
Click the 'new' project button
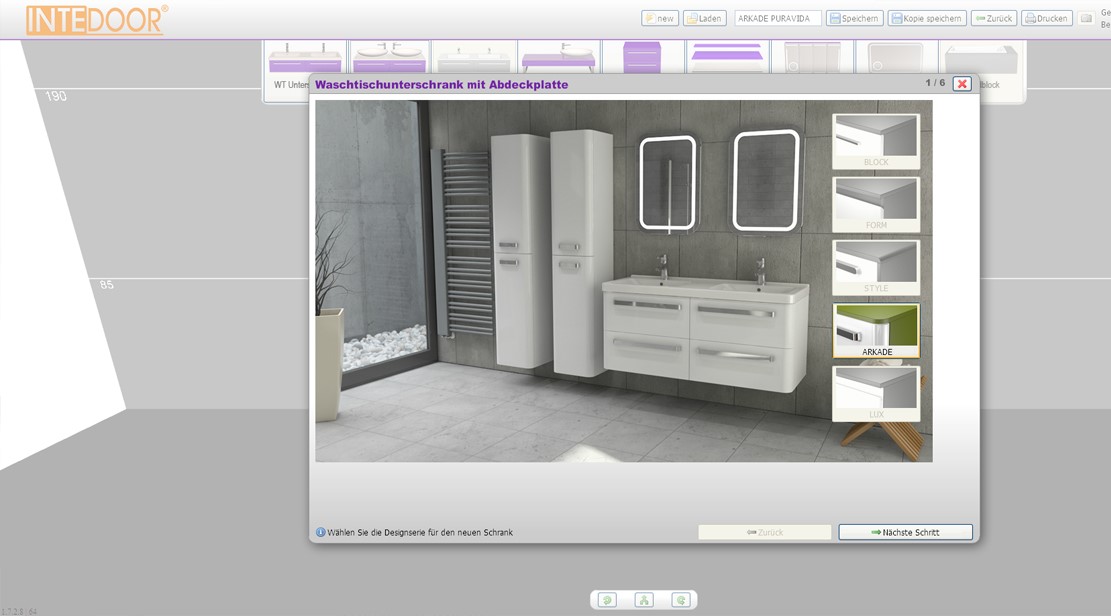[660, 18]
